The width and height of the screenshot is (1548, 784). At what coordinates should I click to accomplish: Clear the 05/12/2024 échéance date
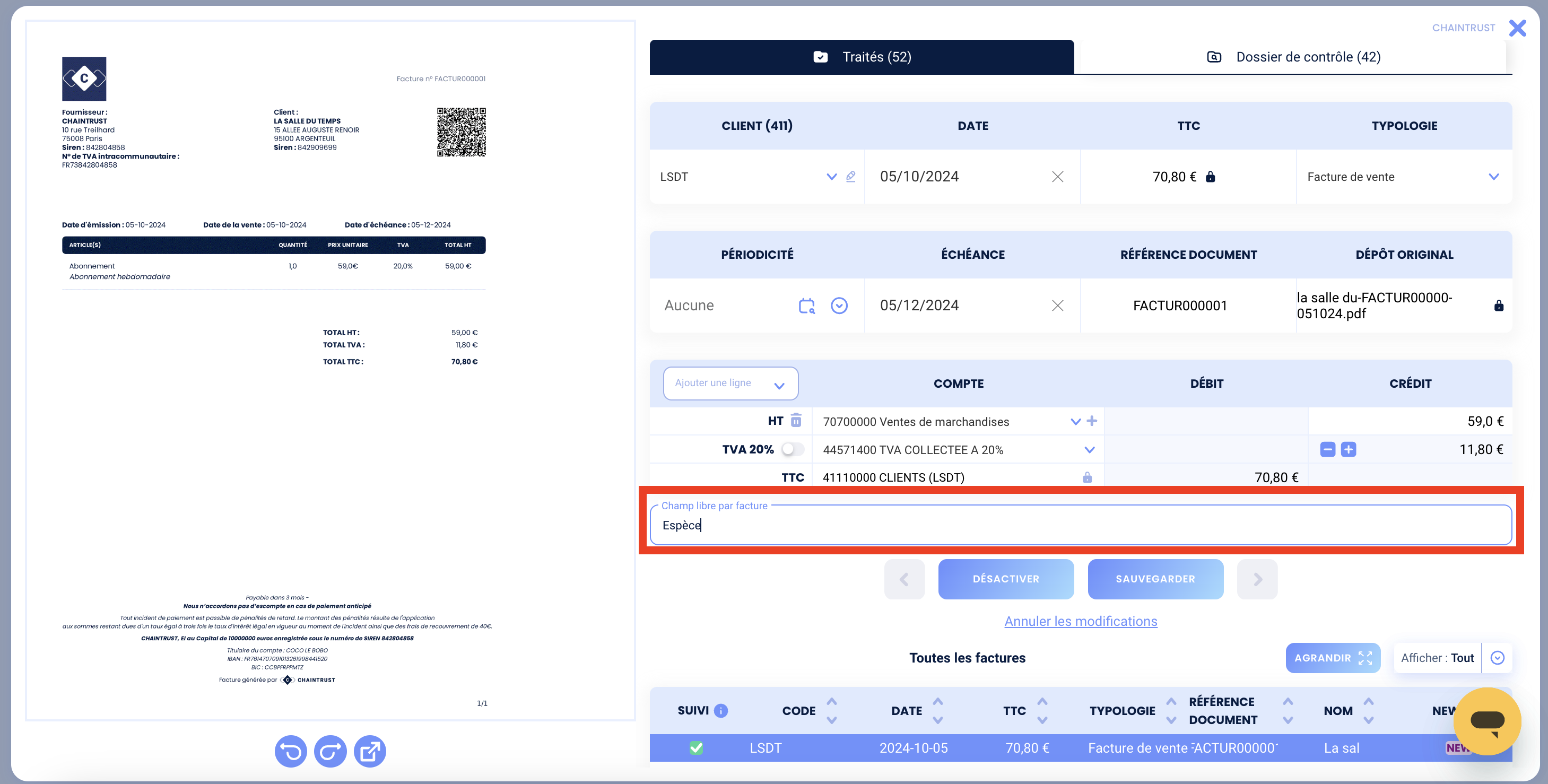(x=1058, y=305)
